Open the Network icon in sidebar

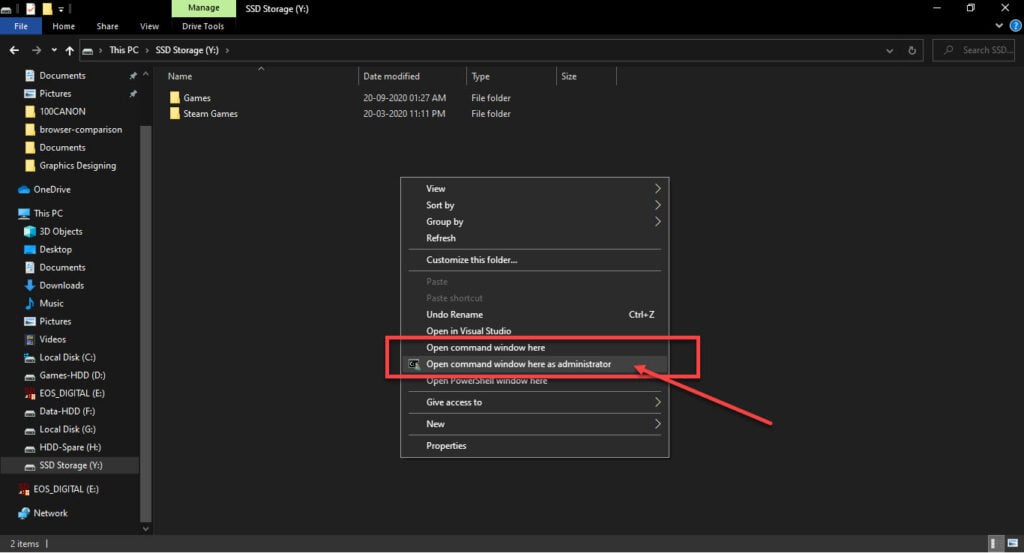coord(24,513)
